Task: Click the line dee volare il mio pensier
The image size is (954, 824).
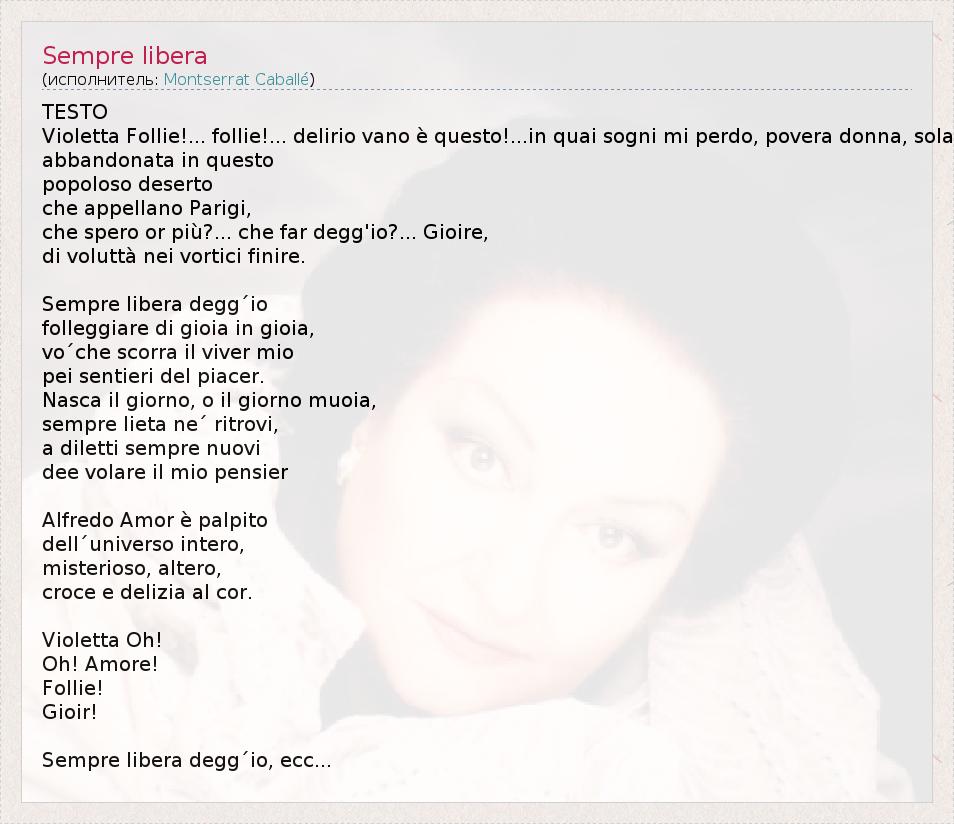Action: pos(165,472)
